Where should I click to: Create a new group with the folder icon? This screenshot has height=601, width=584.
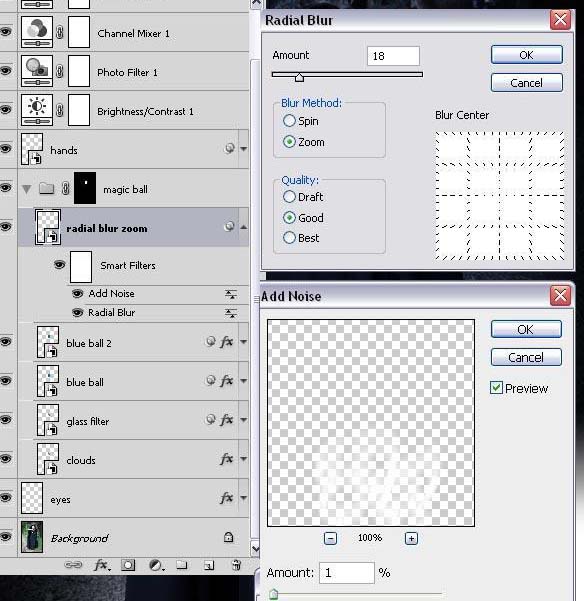tap(182, 565)
